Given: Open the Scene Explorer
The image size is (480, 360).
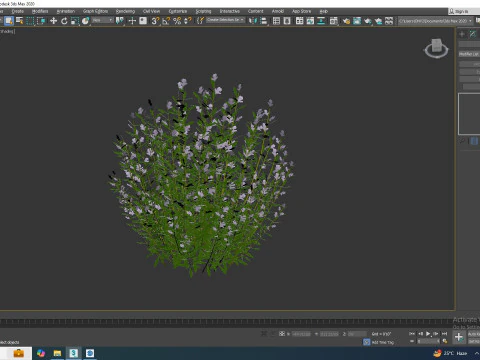Looking at the screenshot, I should (x=276, y=21).
